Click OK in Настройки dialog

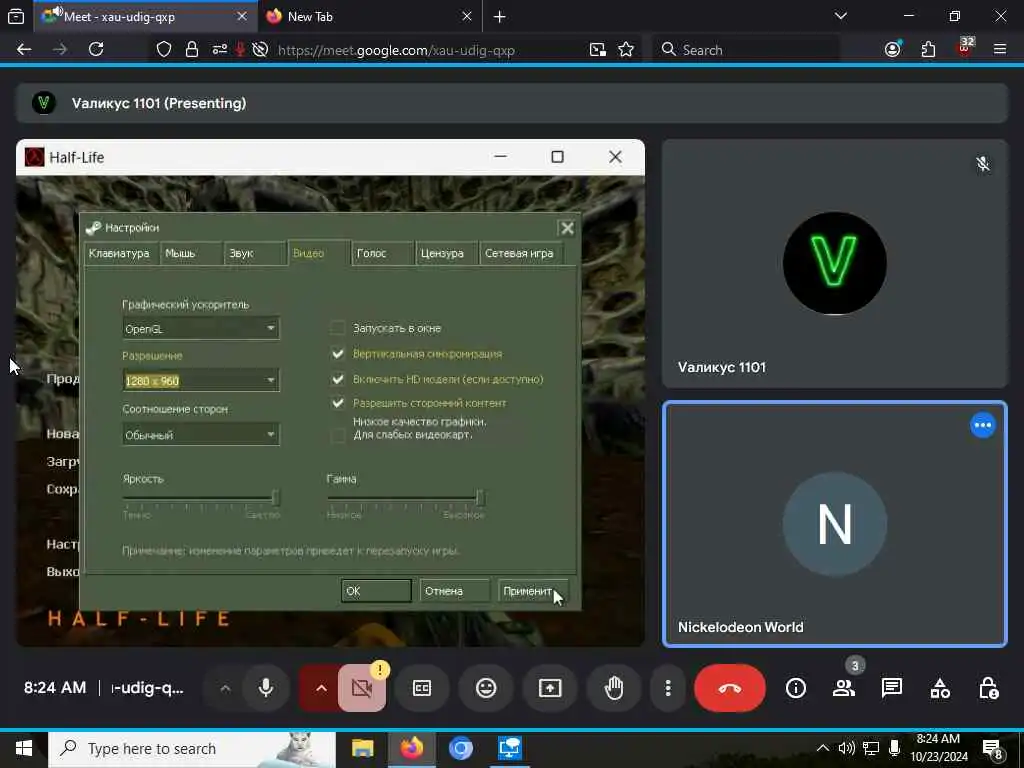(x=376, y=590)
